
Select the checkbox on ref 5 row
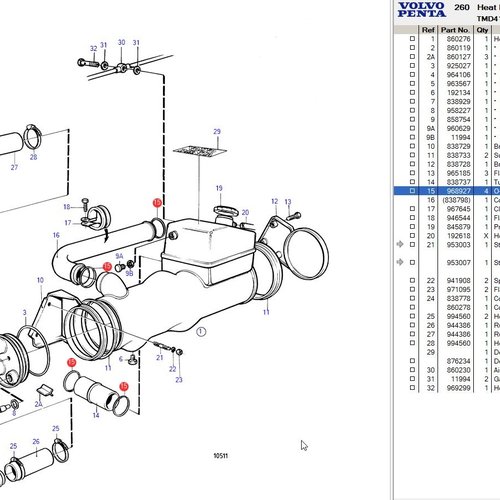tap(412, 83)
